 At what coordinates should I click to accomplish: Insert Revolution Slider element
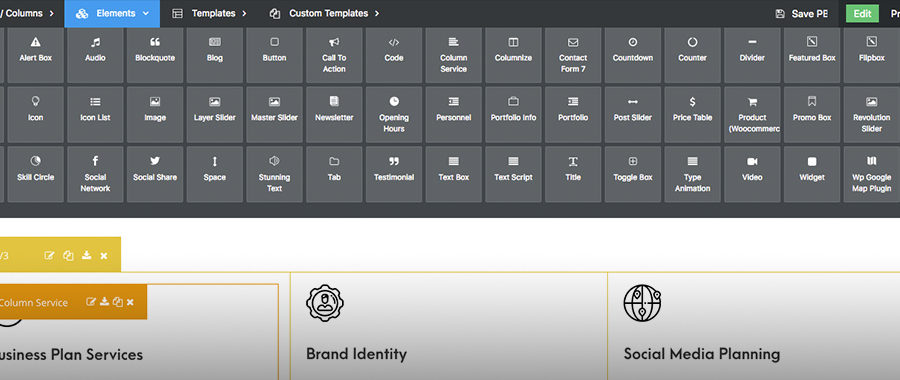click(x=871, y=115)
